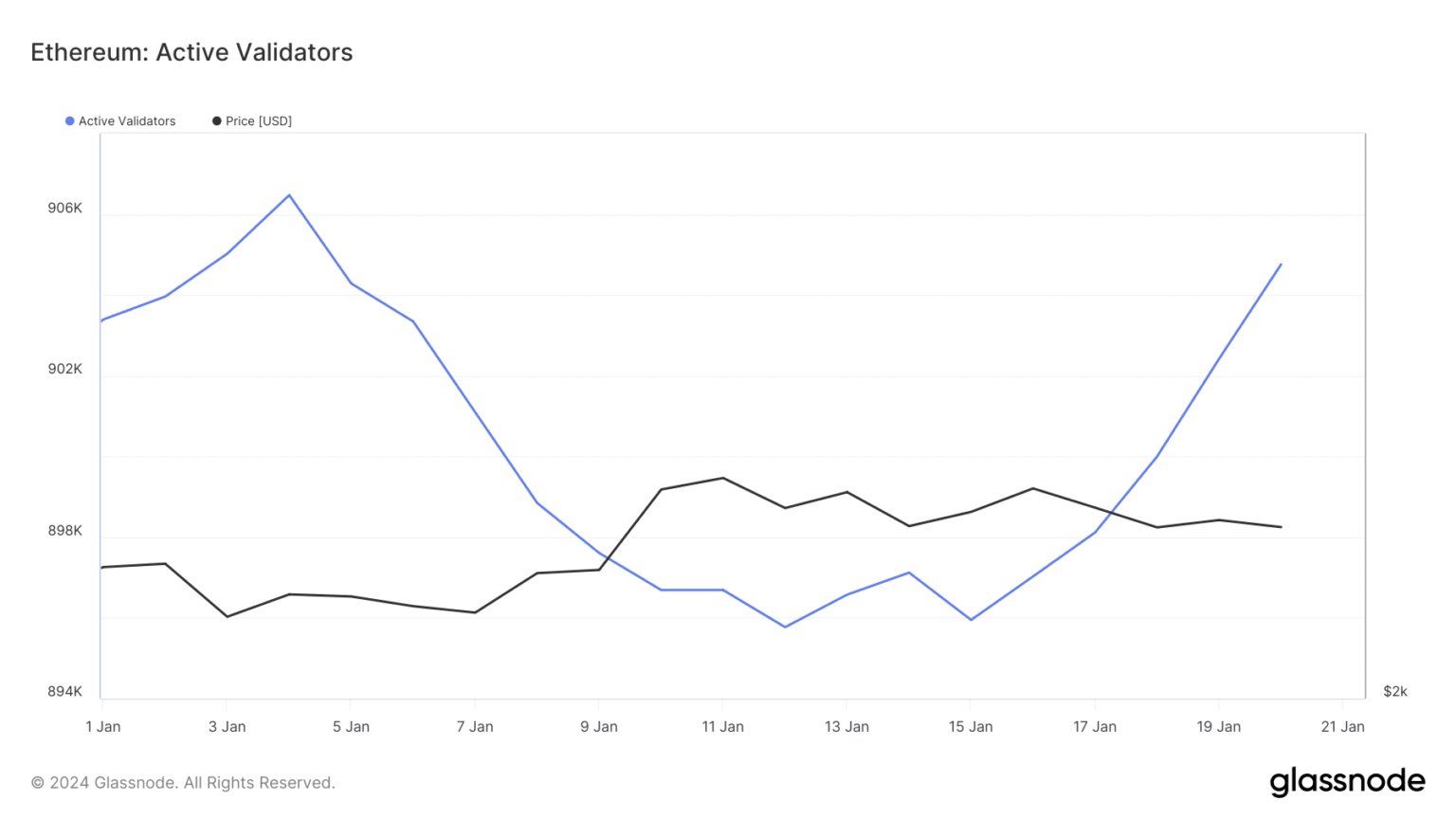The width and height of the screenshot is (1456, 819).
Task: Select the 906K y-axis label
Action: (65, 209)
